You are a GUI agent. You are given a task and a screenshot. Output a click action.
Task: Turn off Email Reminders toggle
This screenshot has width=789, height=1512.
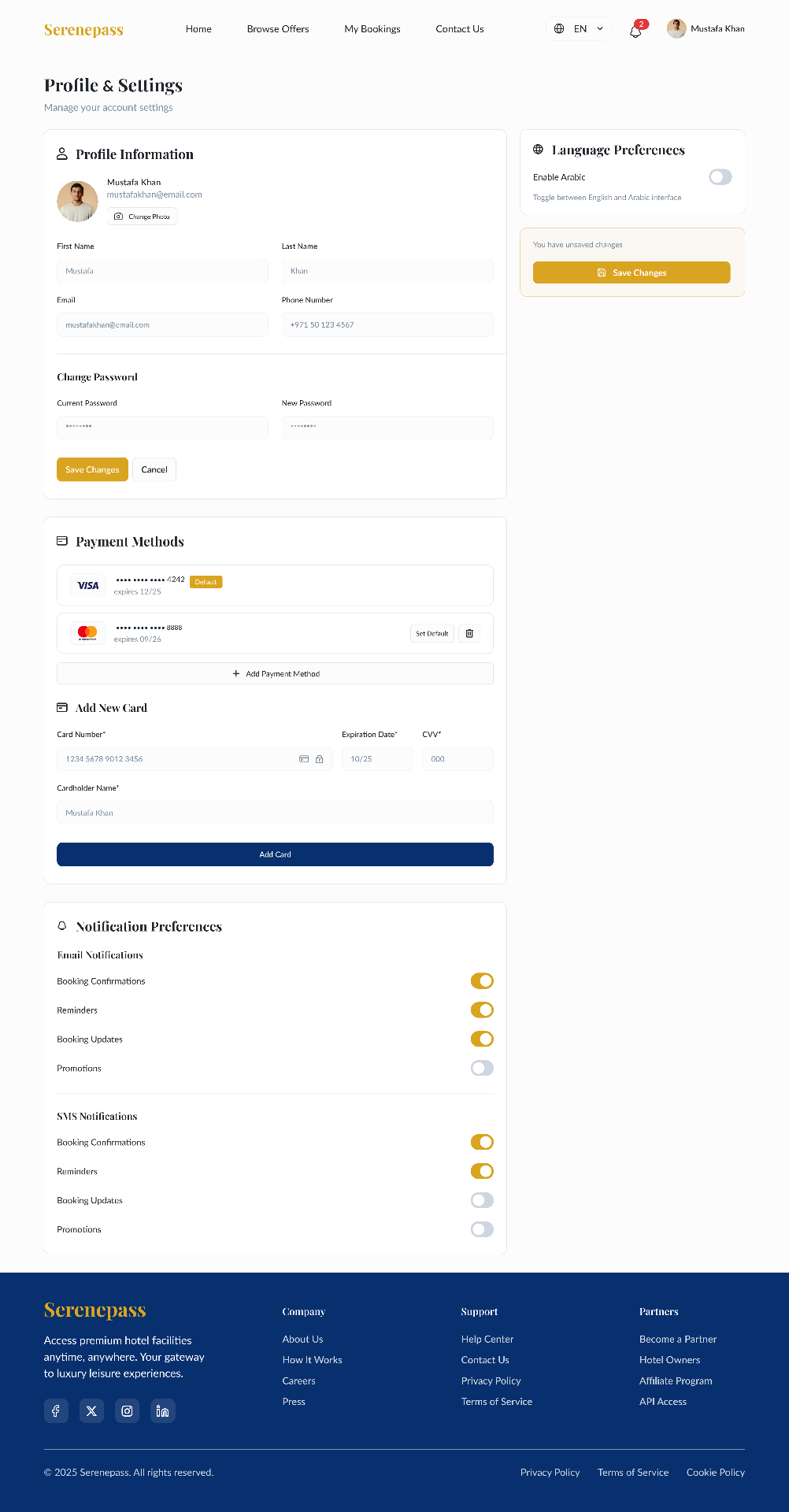click(482, 1010)
